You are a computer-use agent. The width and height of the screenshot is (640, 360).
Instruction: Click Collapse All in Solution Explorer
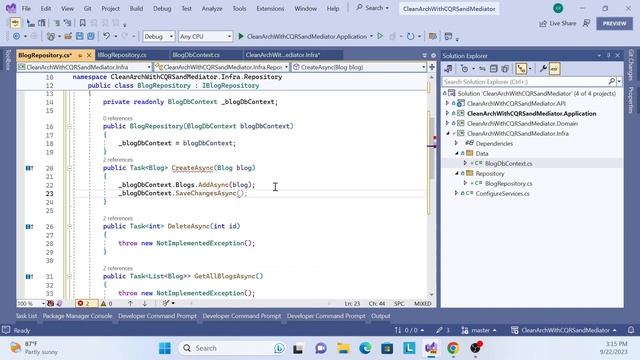click(x=493, y=69)
